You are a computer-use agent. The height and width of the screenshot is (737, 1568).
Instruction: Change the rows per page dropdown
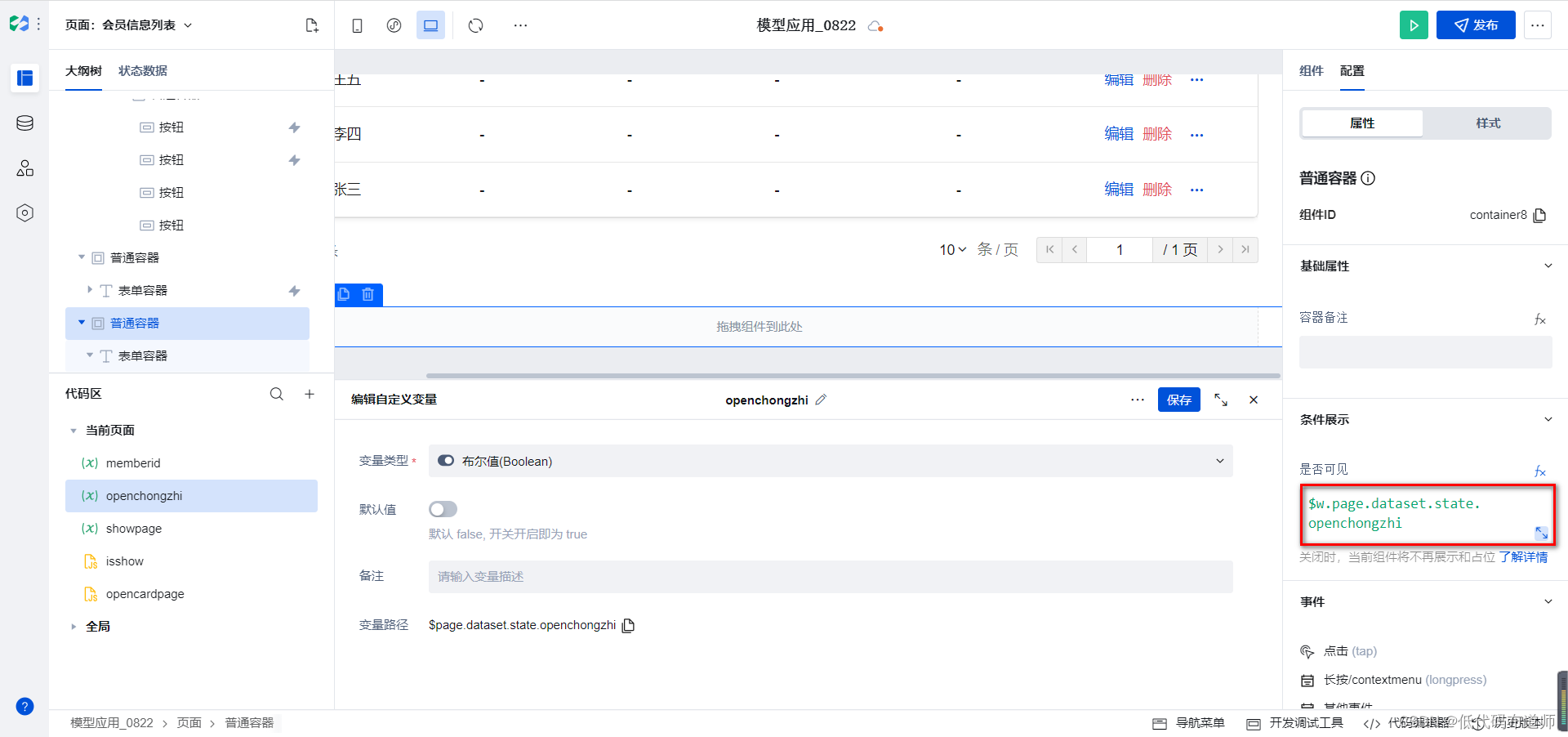click(952, 250)
